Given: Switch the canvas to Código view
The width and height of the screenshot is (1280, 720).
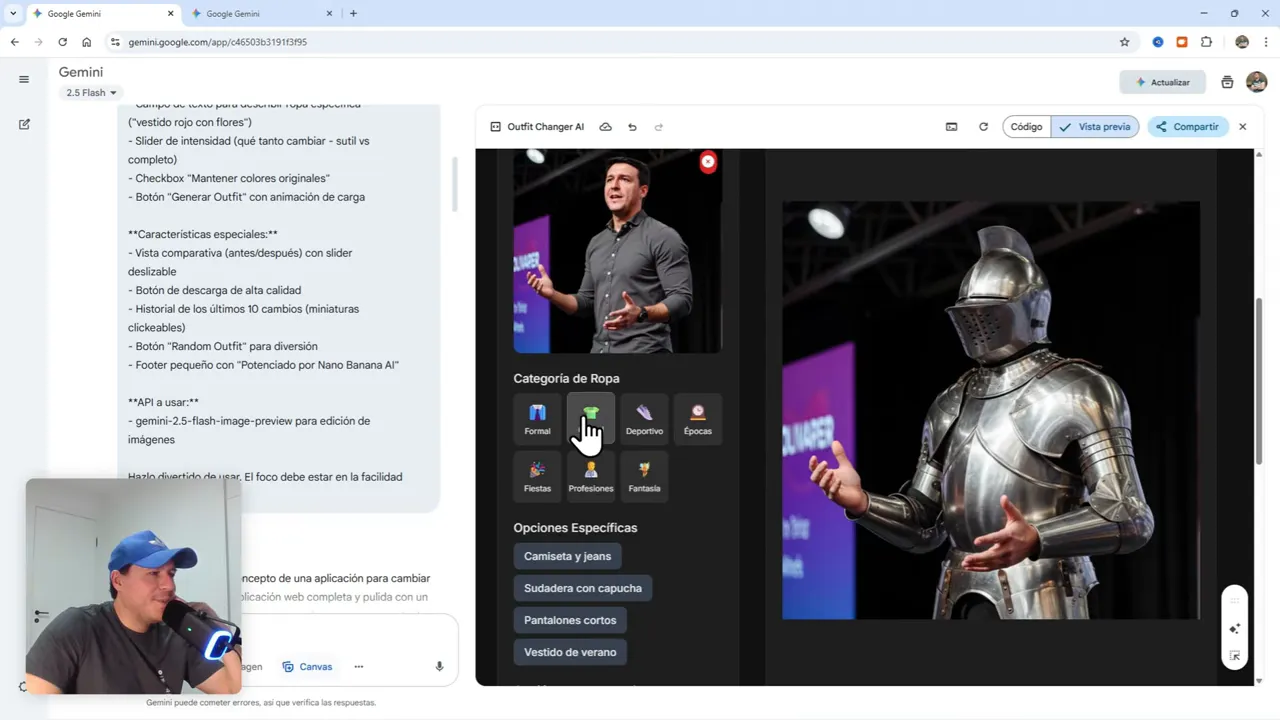Looking at the screenshot, I should click(1026, 127).
